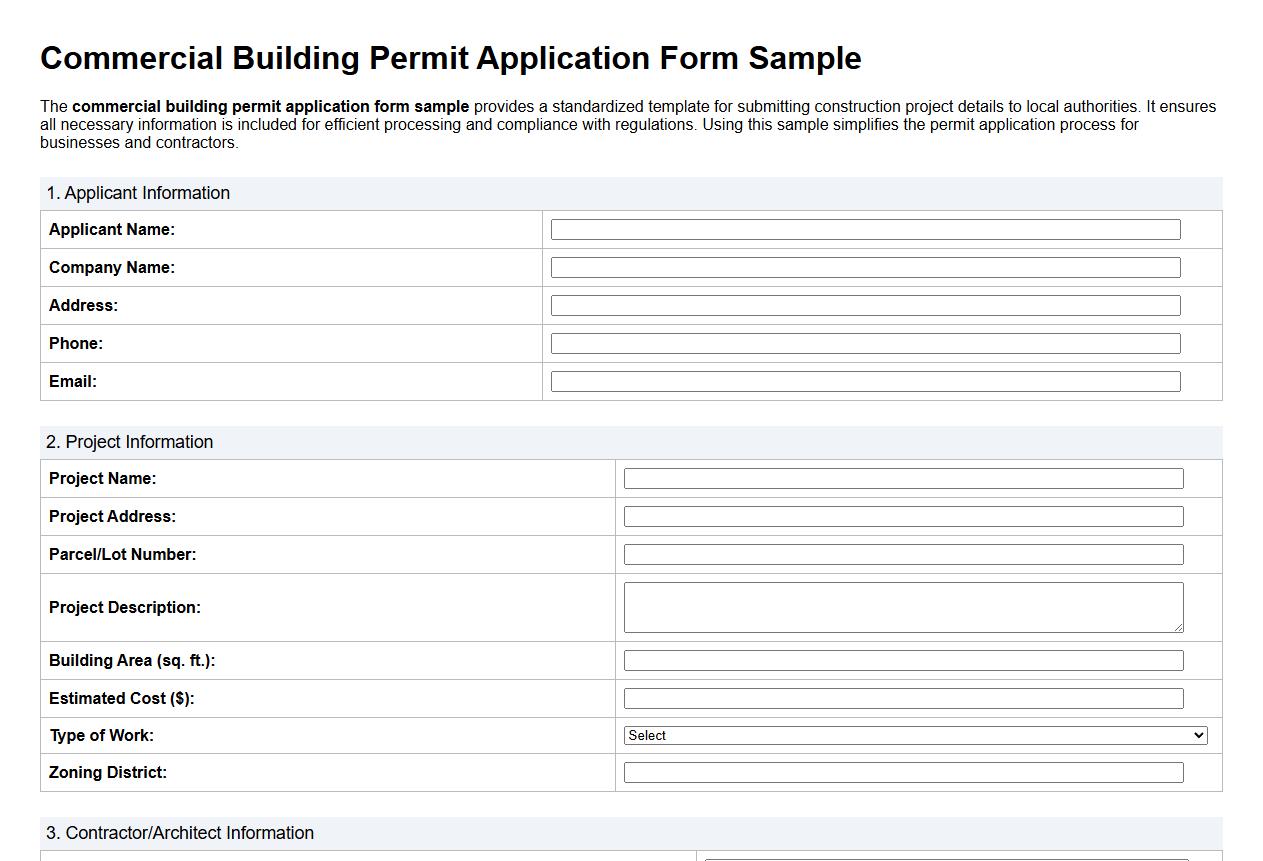Click the Email input field
Viewport: 1263px width, 861px height.
pos(864,381)
